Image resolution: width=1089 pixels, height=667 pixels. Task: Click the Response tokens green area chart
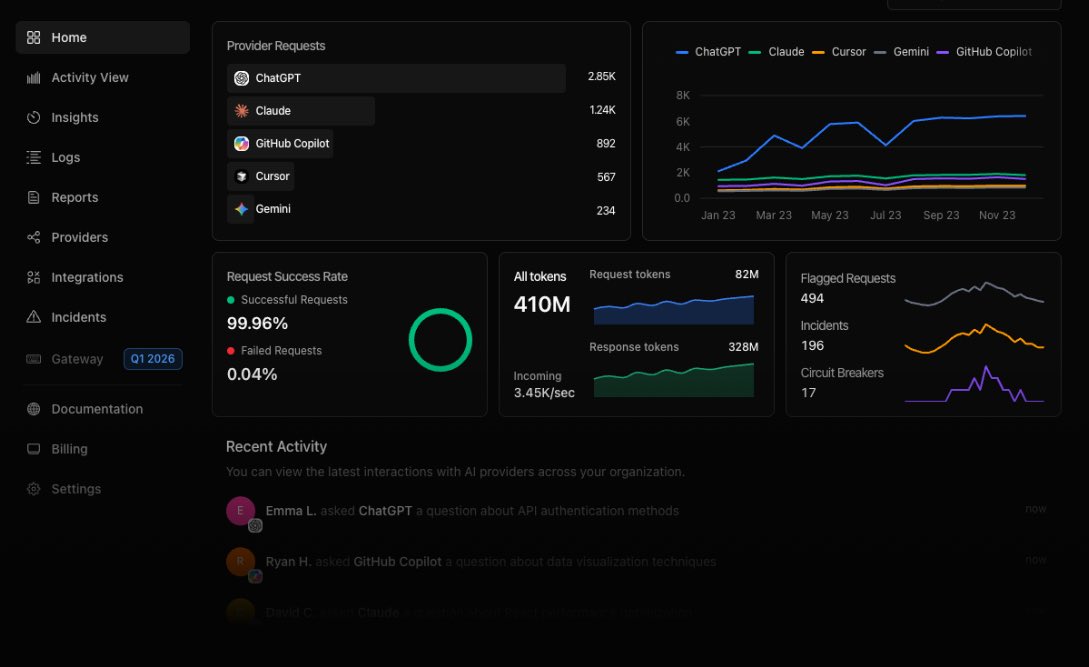tap(674, 380)
